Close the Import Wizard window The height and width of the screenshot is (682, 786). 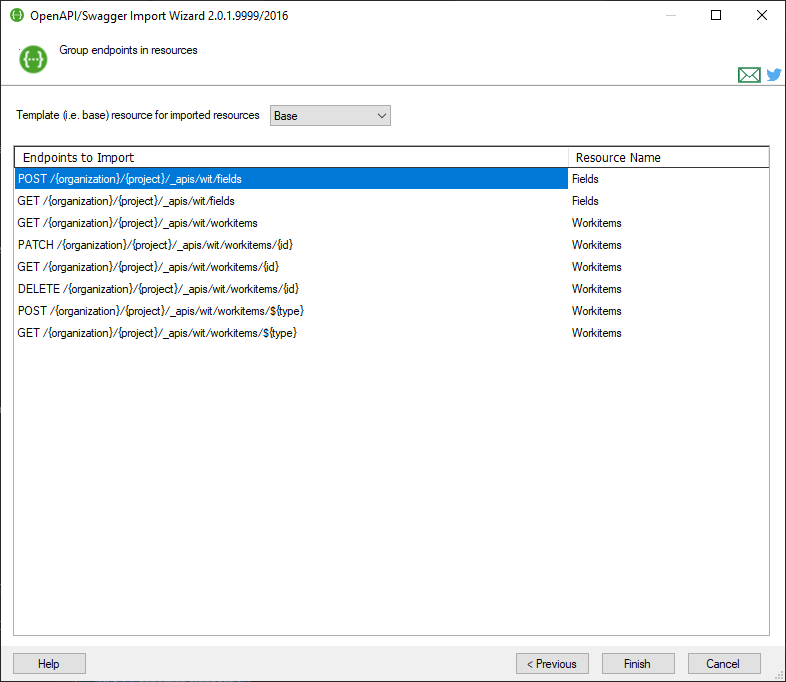[761, 15]
